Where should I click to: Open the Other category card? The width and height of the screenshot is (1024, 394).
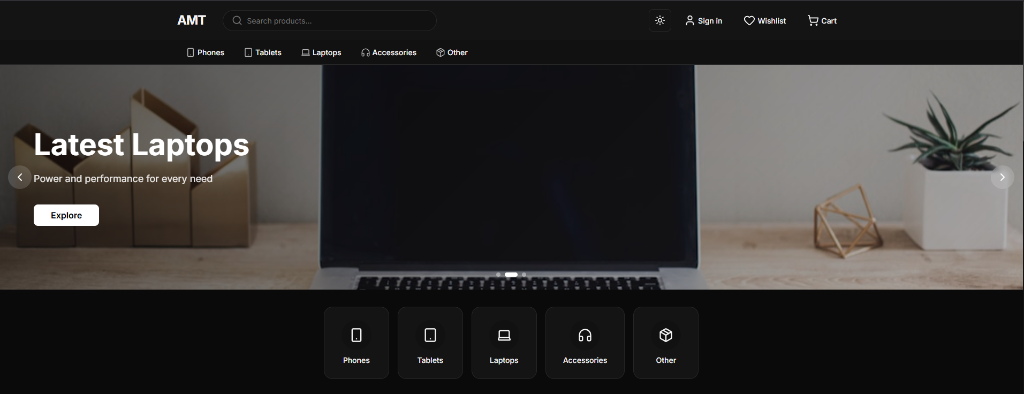point(666,343)
